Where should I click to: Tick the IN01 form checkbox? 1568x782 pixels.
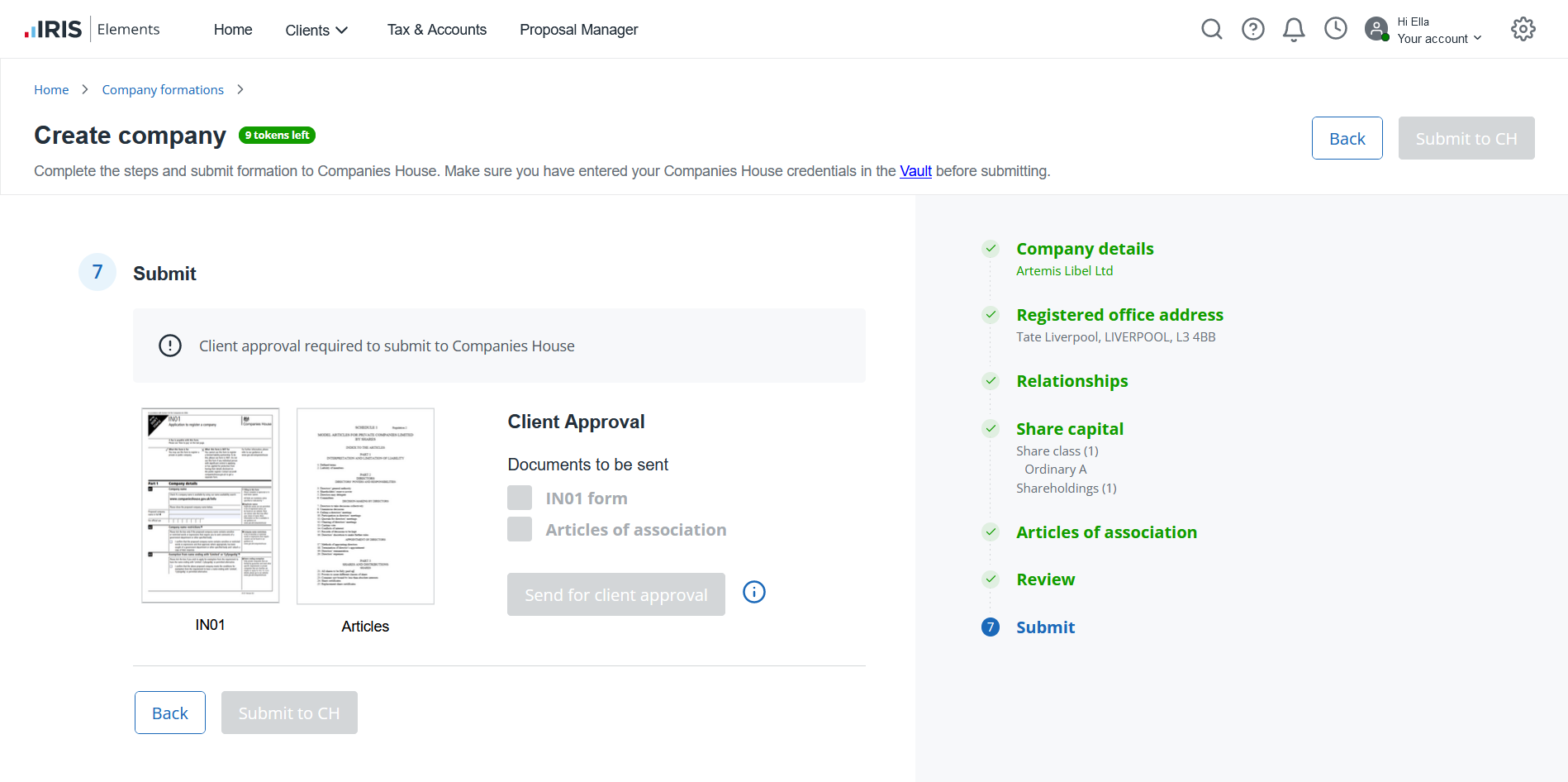click(x=520, y=498)
